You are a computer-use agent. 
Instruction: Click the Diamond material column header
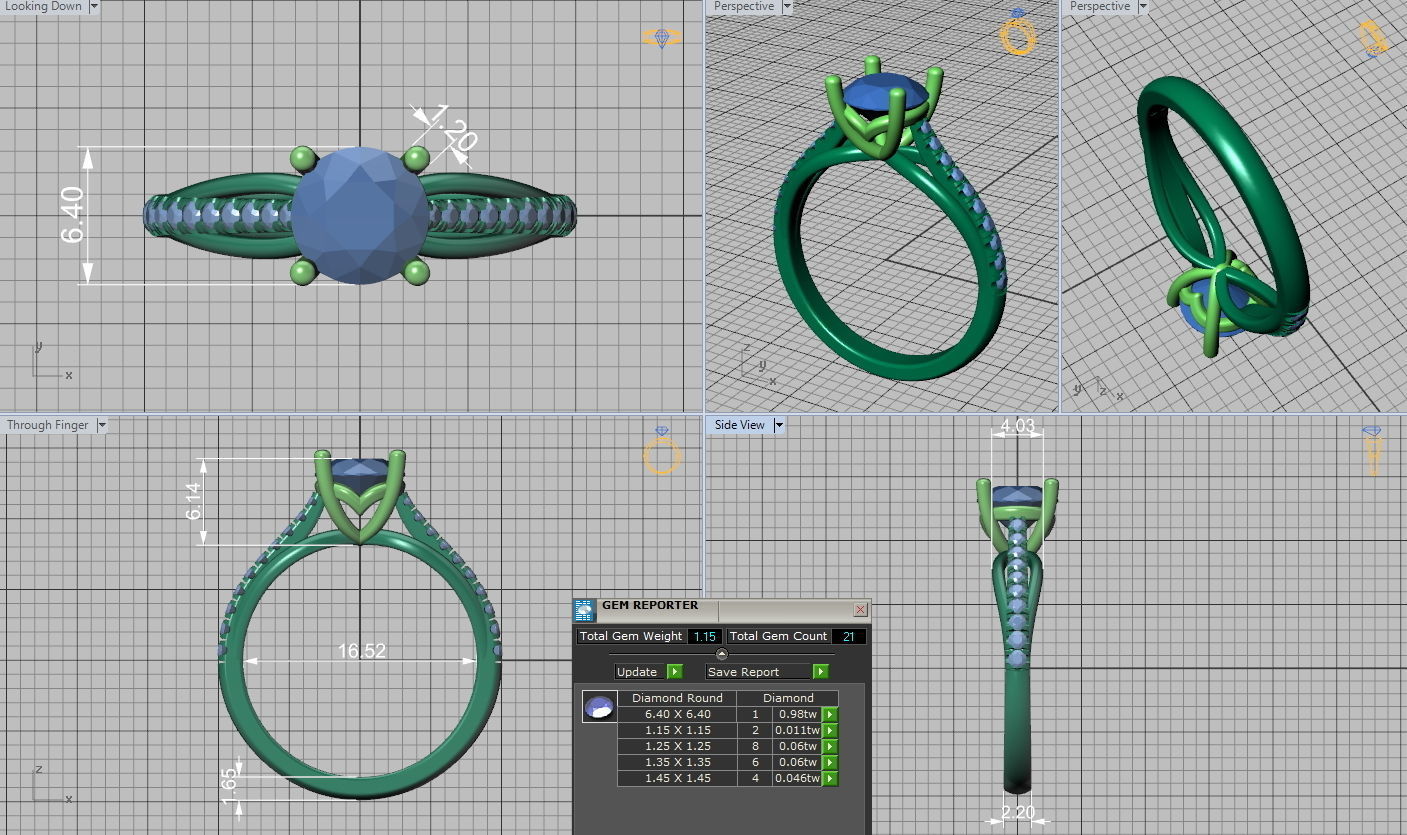(x=788, y=698)
